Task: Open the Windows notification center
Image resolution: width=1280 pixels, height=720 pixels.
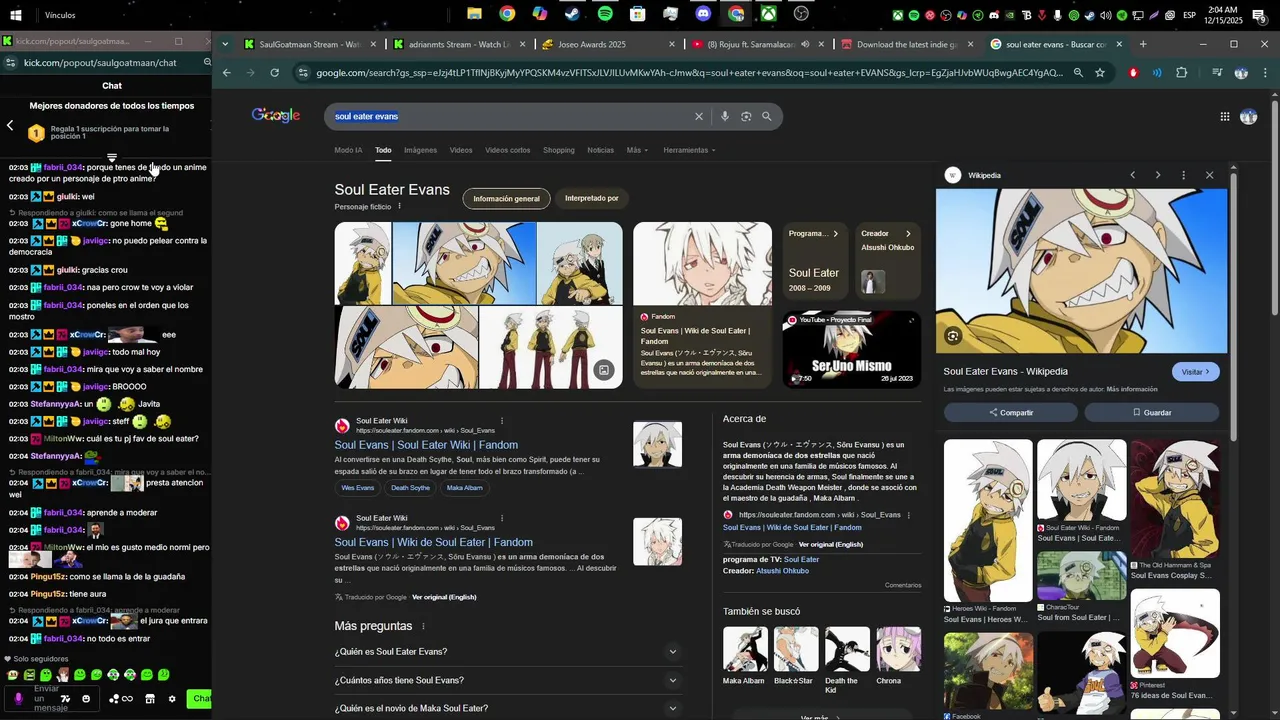Action: click(1259, 15)
